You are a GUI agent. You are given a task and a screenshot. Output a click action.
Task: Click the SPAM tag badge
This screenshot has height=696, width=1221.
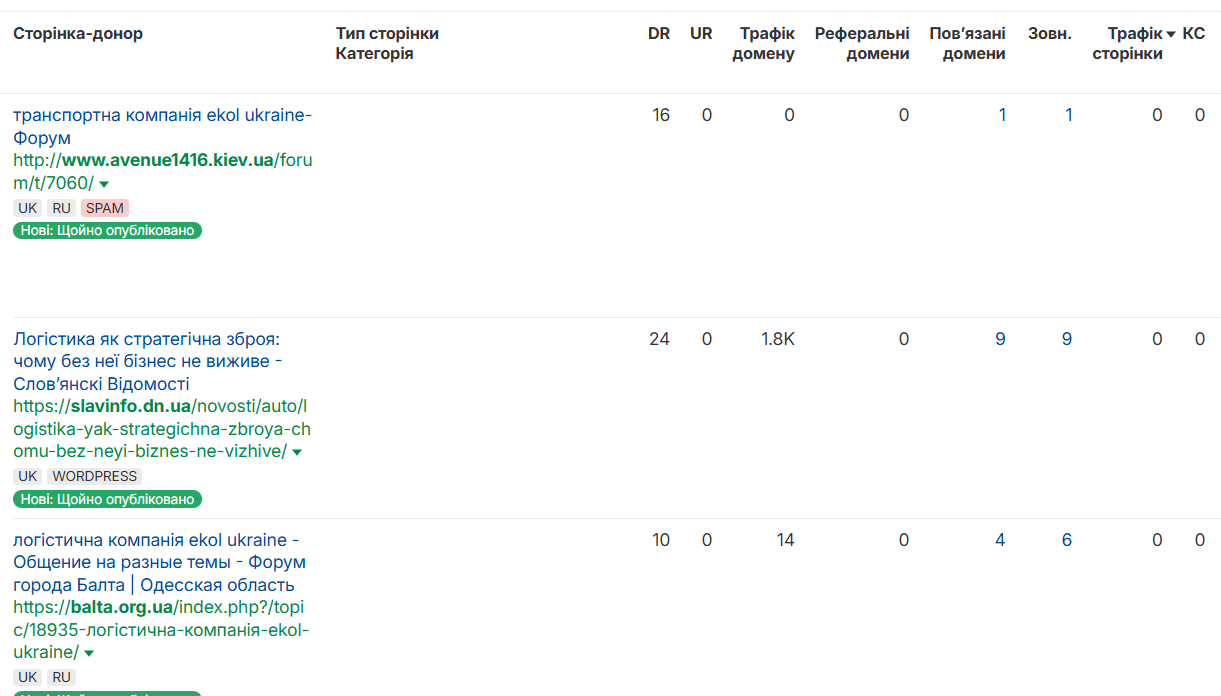[x=105, y=208]
